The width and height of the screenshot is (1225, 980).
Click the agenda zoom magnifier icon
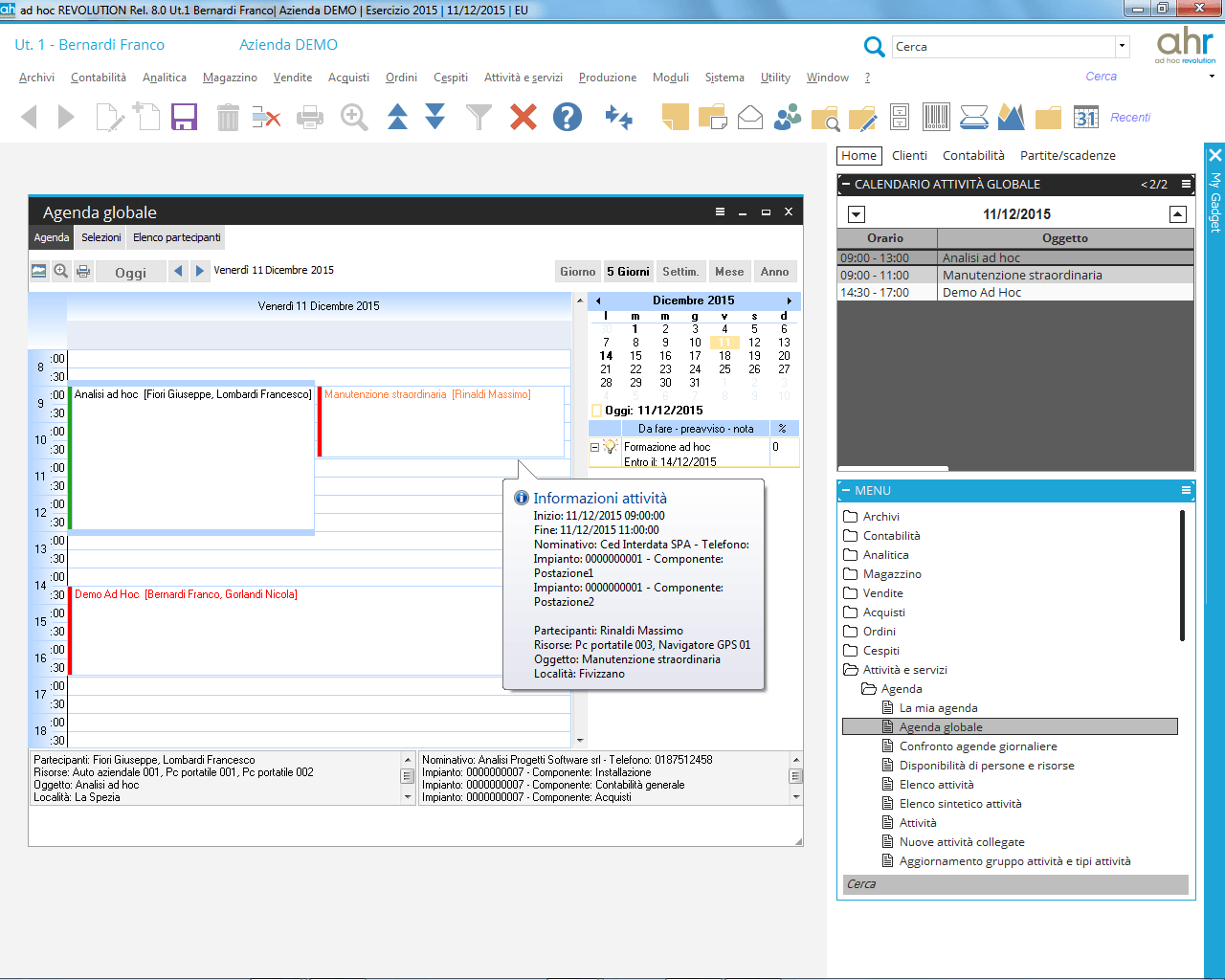[61, 271]
